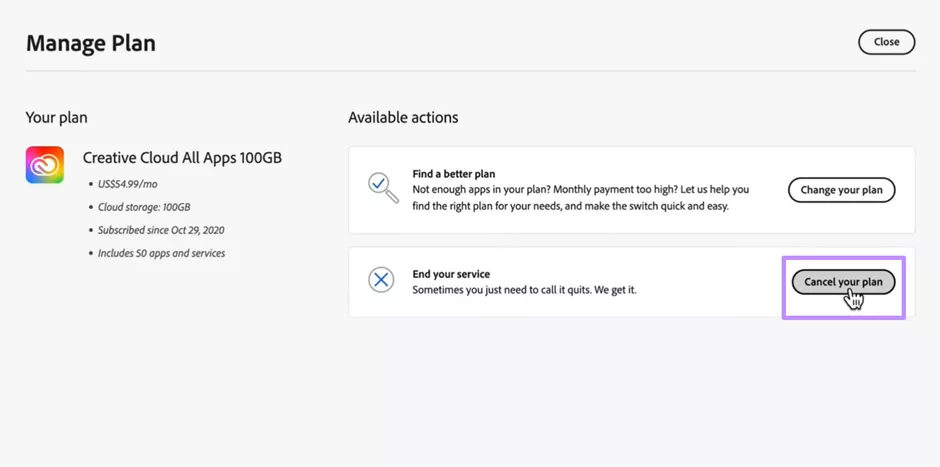The height and width of the screenshot is (467, 940).
Task: Click the Cloud storage: 100GB detail
Action: point(144,207)
